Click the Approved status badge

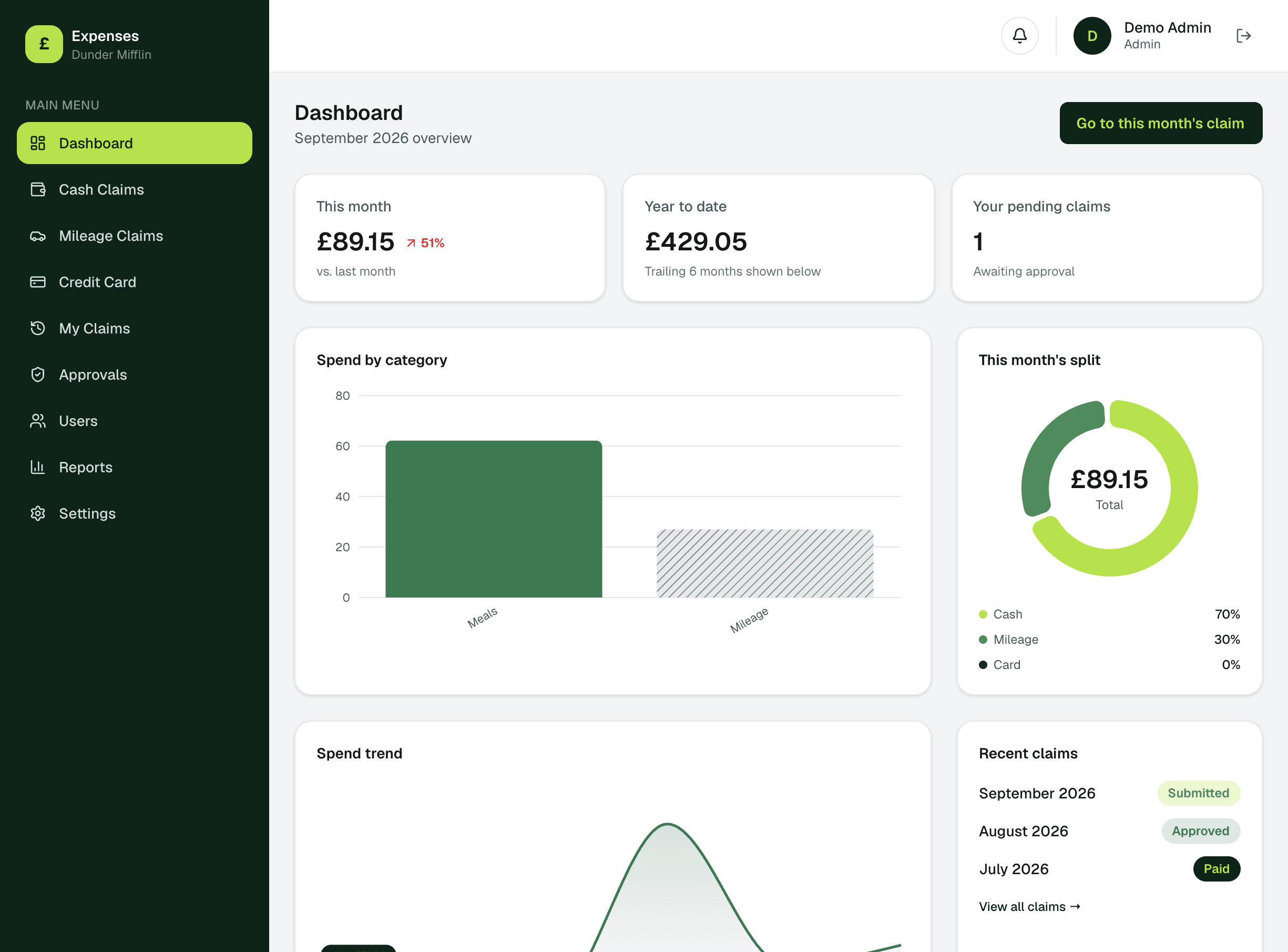point(1200,831)
